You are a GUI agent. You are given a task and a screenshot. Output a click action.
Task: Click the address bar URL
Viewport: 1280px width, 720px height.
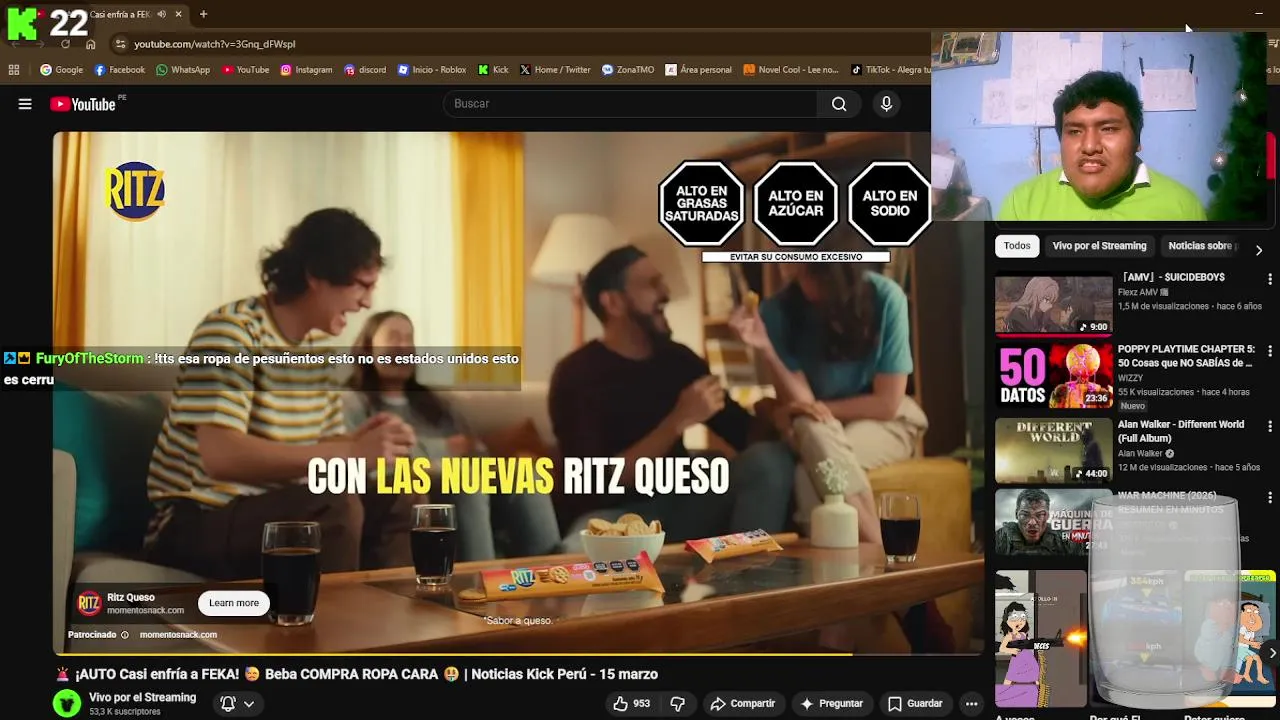[x=215, y=44]
